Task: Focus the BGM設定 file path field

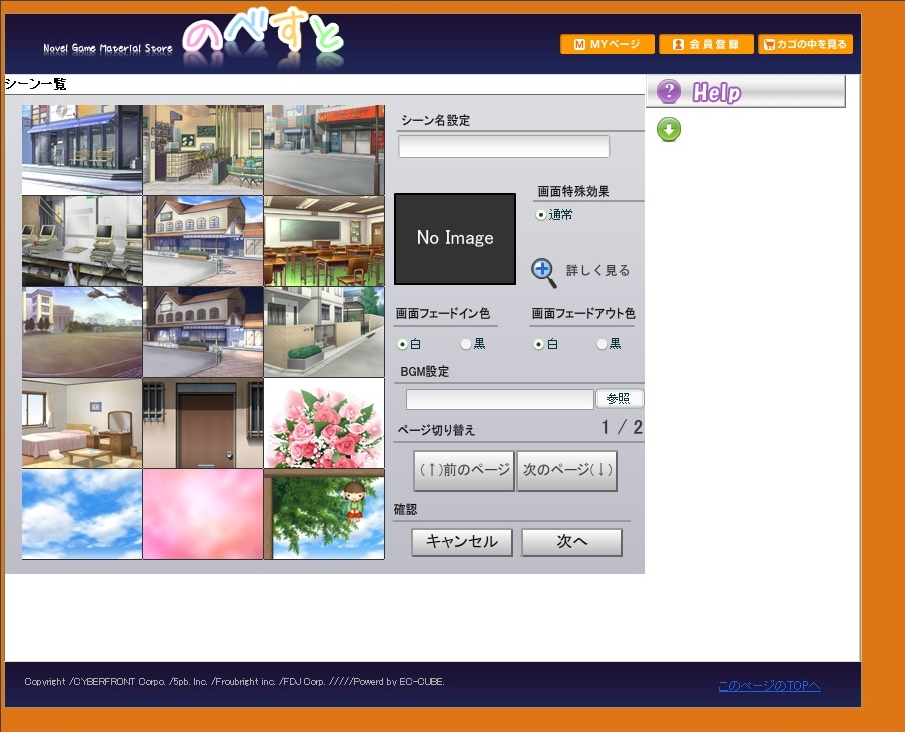Action: coord(499,399)
